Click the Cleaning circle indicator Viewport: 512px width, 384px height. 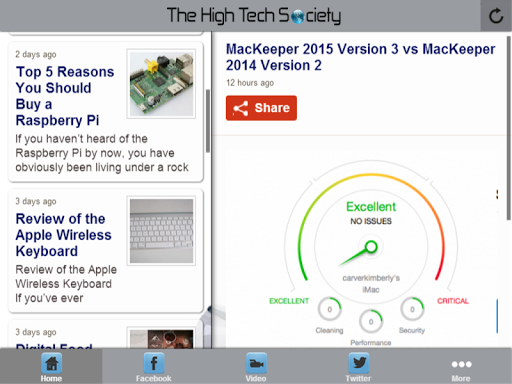pos(329,309)
